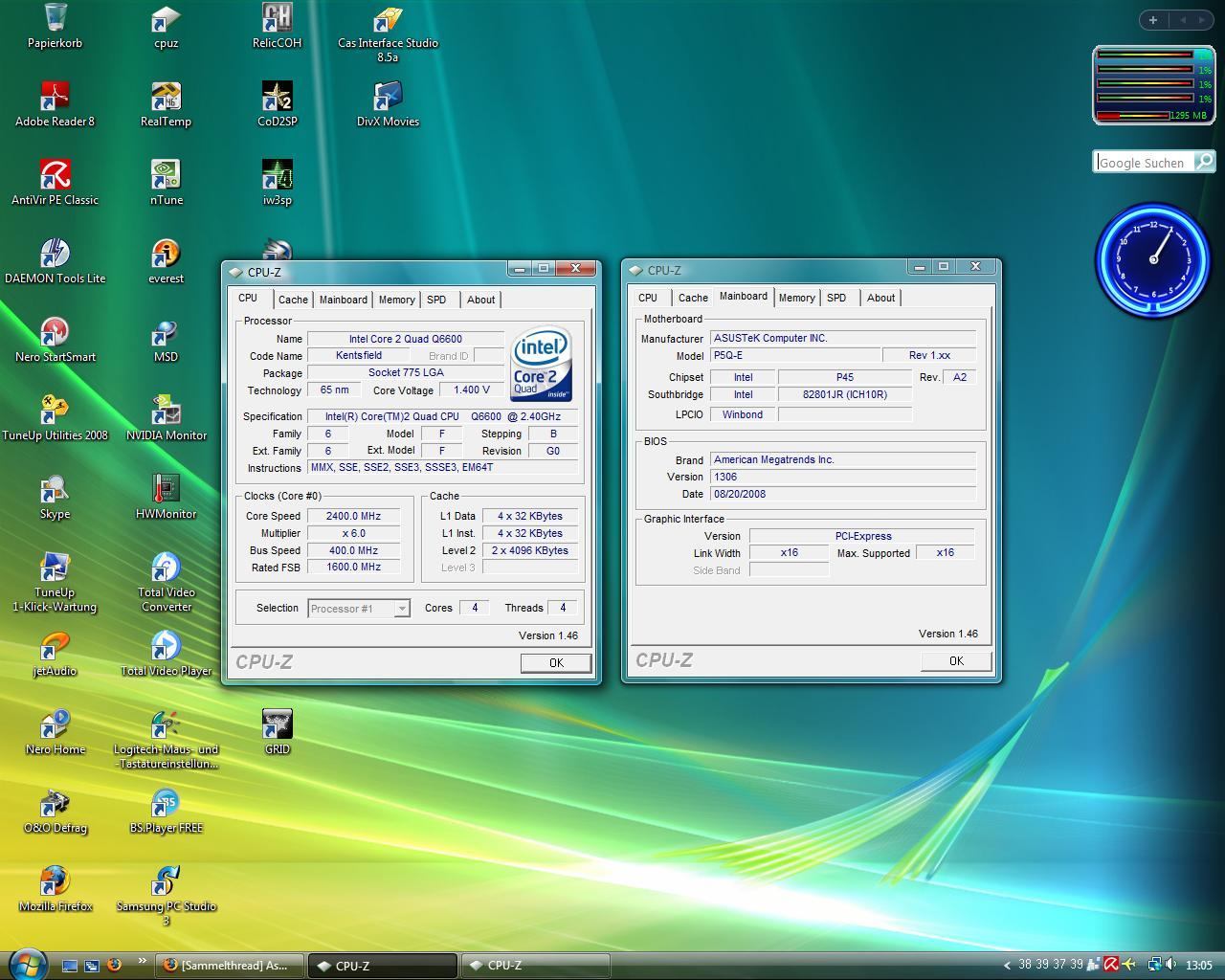This screenshot has height=980, width=1225.
Task: Select the Mozilla Firefox desktop icon
Action: (x=55, y=889)
